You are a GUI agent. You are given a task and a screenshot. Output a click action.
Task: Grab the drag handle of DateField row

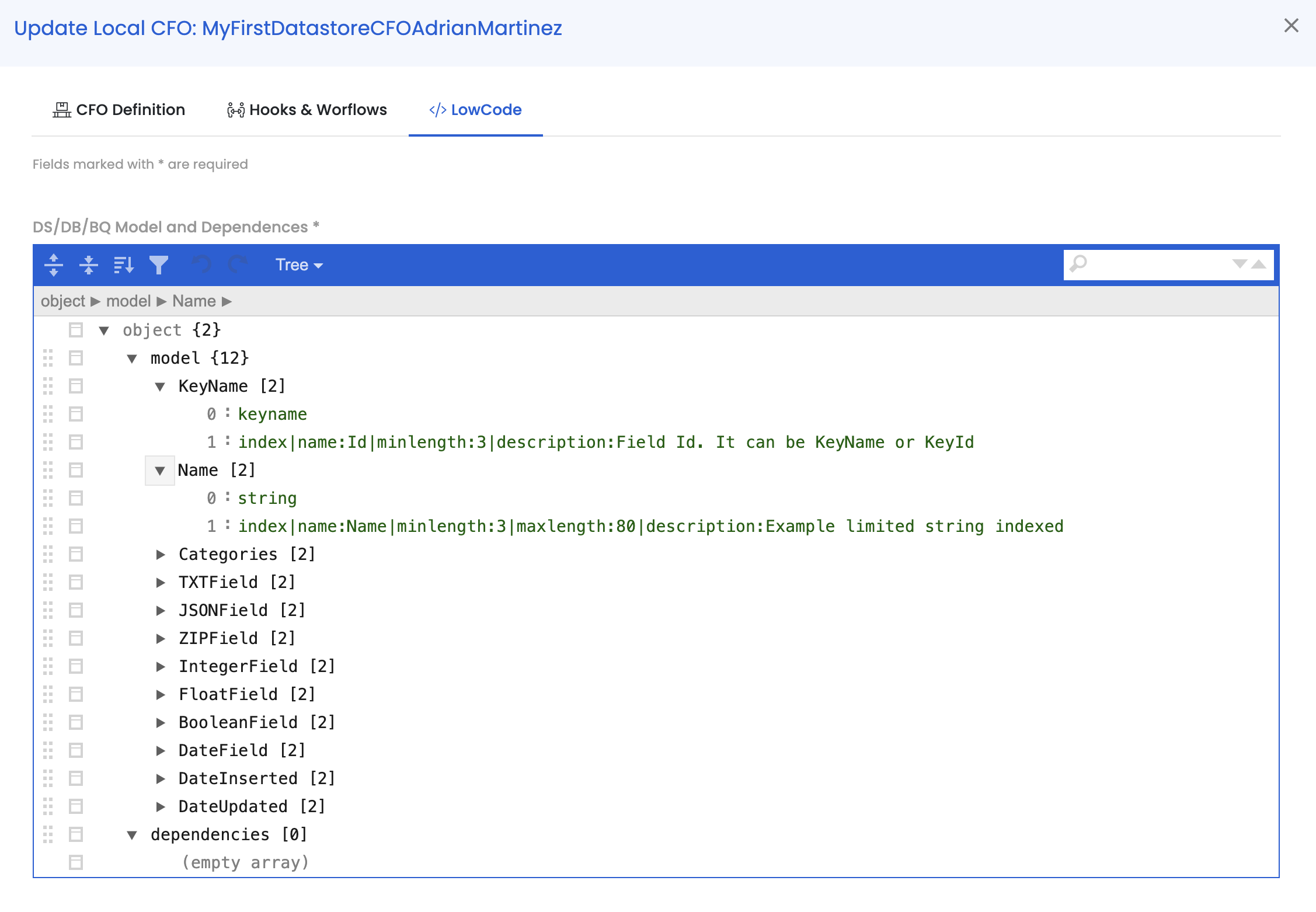coord(48,750)
